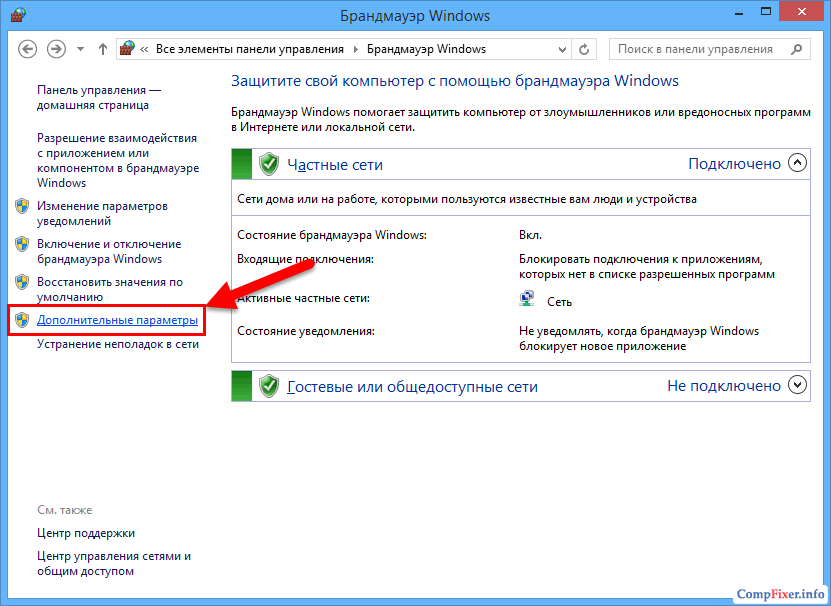This screenshot has width=831, height=606.
Task: Select Все элементы панели управления breadcrumb
Action: (x=249, y=49)
